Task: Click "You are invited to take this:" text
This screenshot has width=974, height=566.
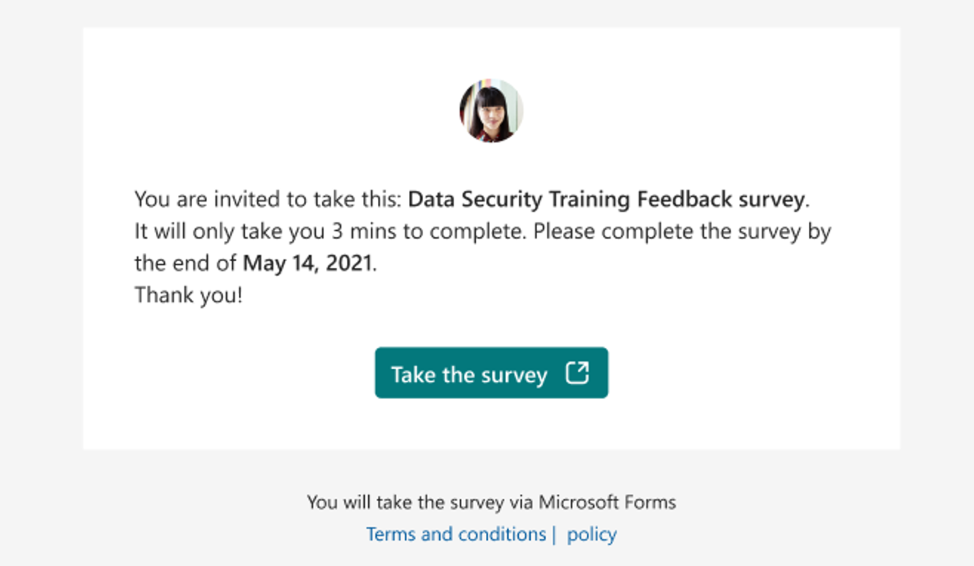Action: (x=268, y=199)
